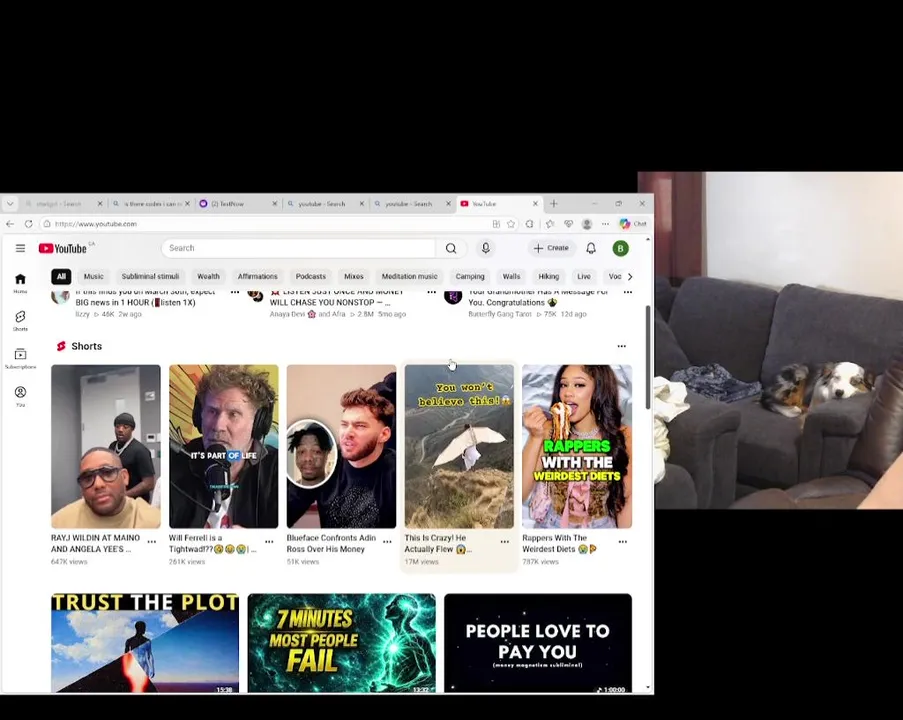Open 'Blueface Confronts Adin Ross' short title
The image size is (903, 720).
click(x=331, y=544)
